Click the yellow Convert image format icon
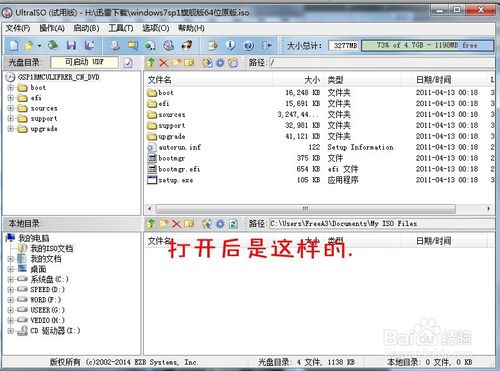 pyautogui.click(x=133, y=45)
